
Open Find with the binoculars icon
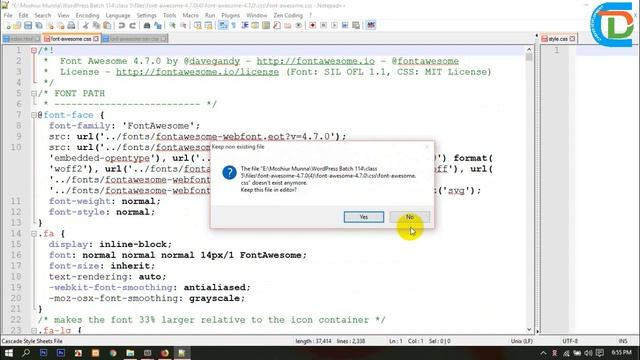(147, 25)
